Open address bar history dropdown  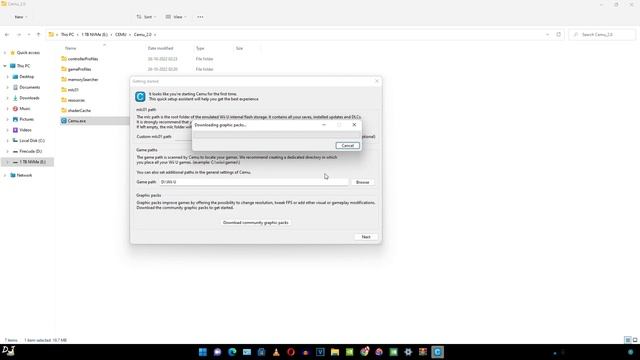click(x=547, y=35)
